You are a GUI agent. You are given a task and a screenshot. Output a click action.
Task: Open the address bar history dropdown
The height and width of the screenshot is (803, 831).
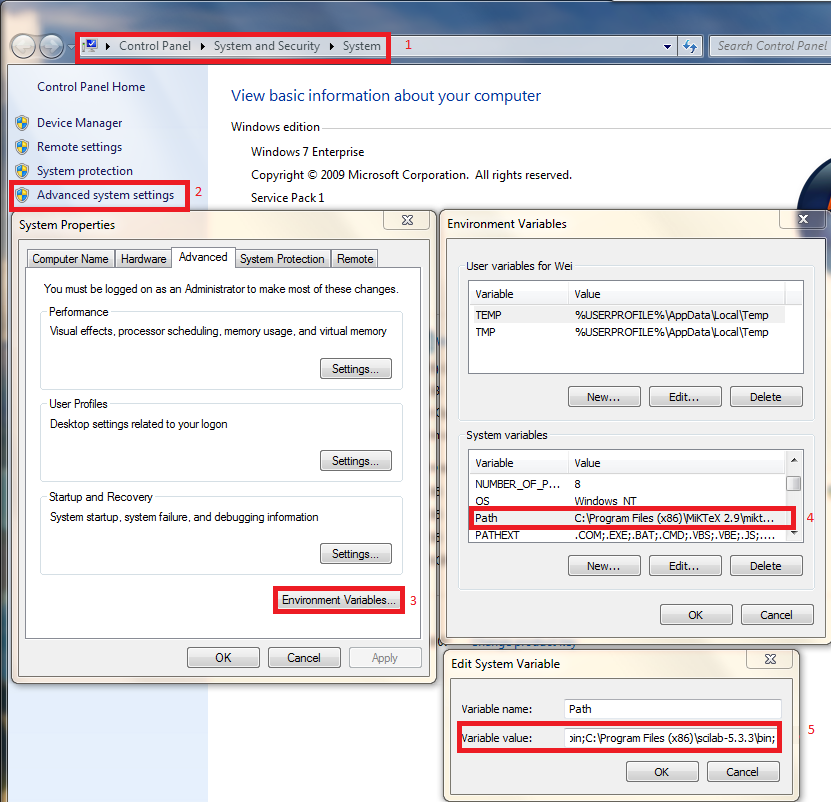(x=667, y=47)
